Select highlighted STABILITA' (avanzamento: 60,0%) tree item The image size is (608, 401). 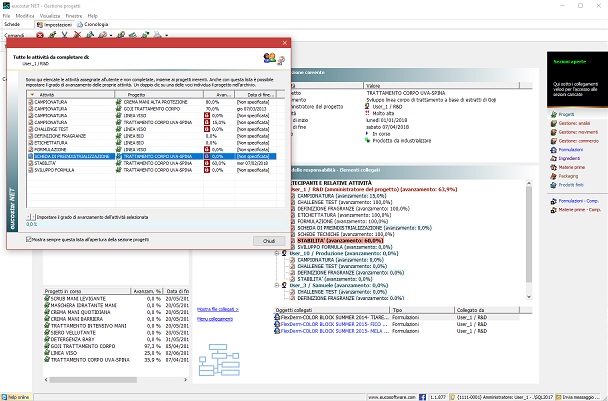tap(340, 240)
